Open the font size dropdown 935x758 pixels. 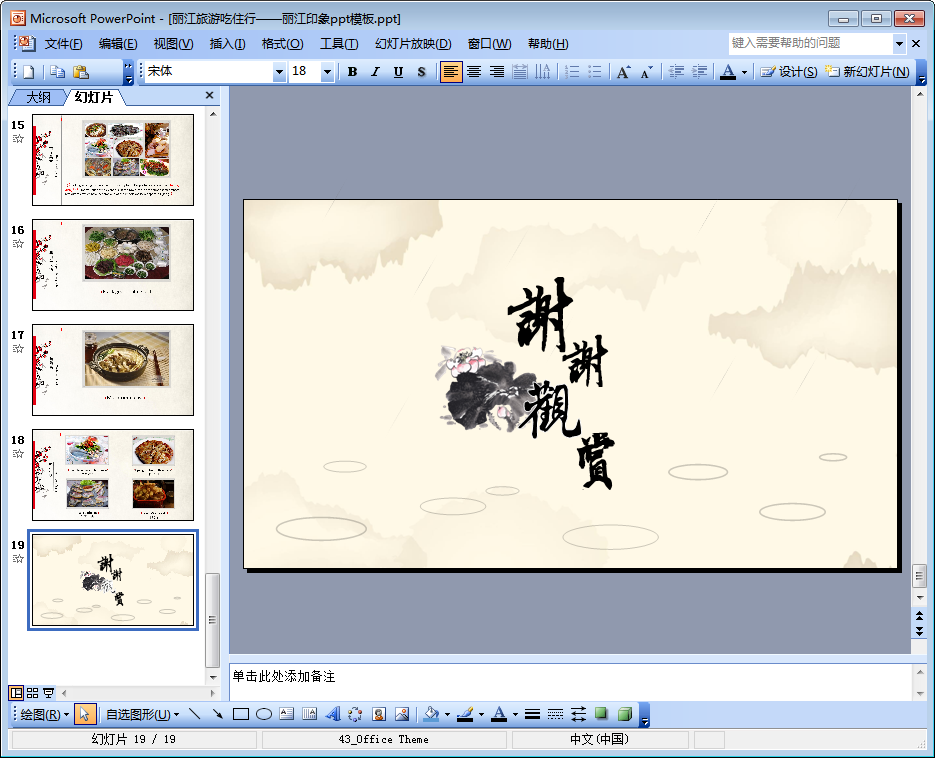pos(327,72)
